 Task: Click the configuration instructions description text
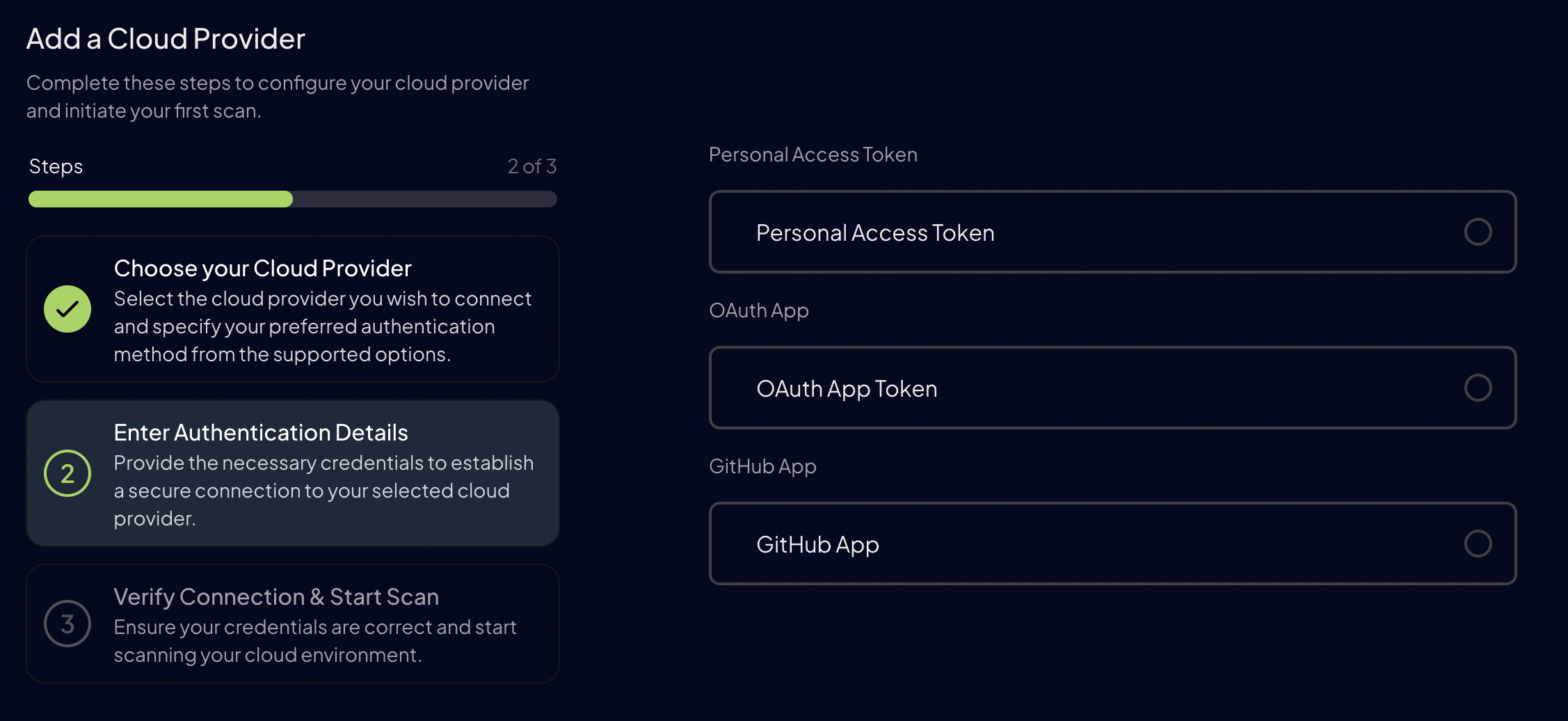pos(278,96)
